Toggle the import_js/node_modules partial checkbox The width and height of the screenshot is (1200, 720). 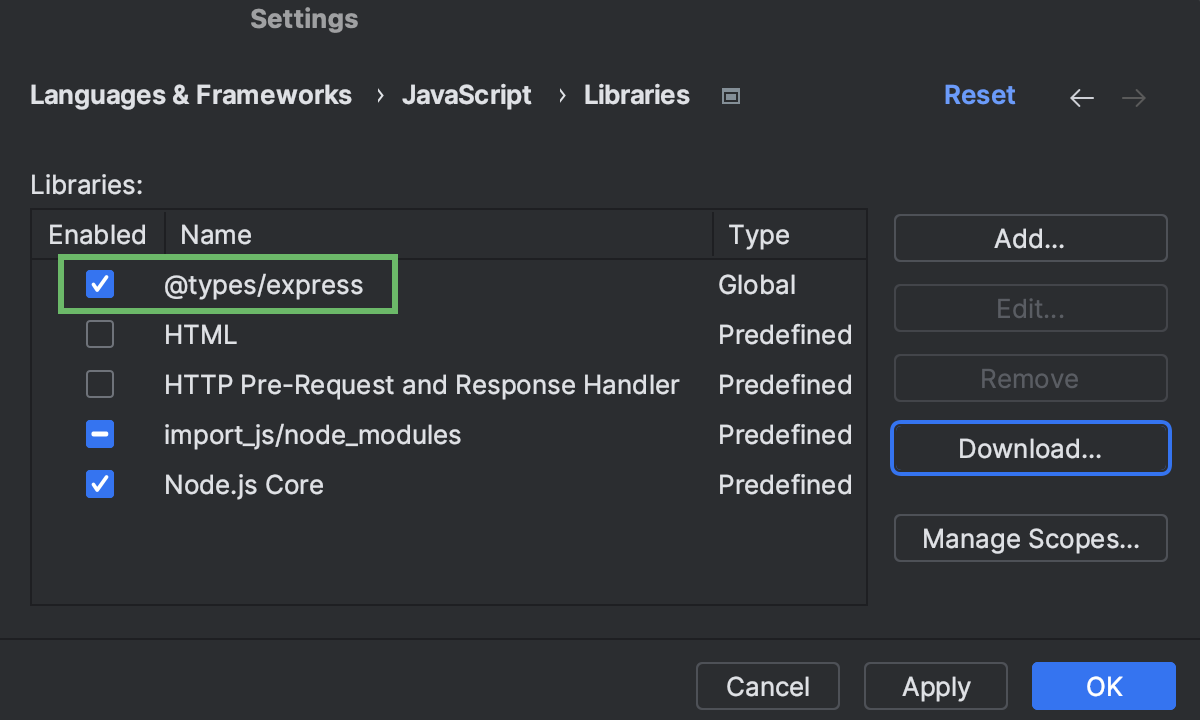(100, 434)
